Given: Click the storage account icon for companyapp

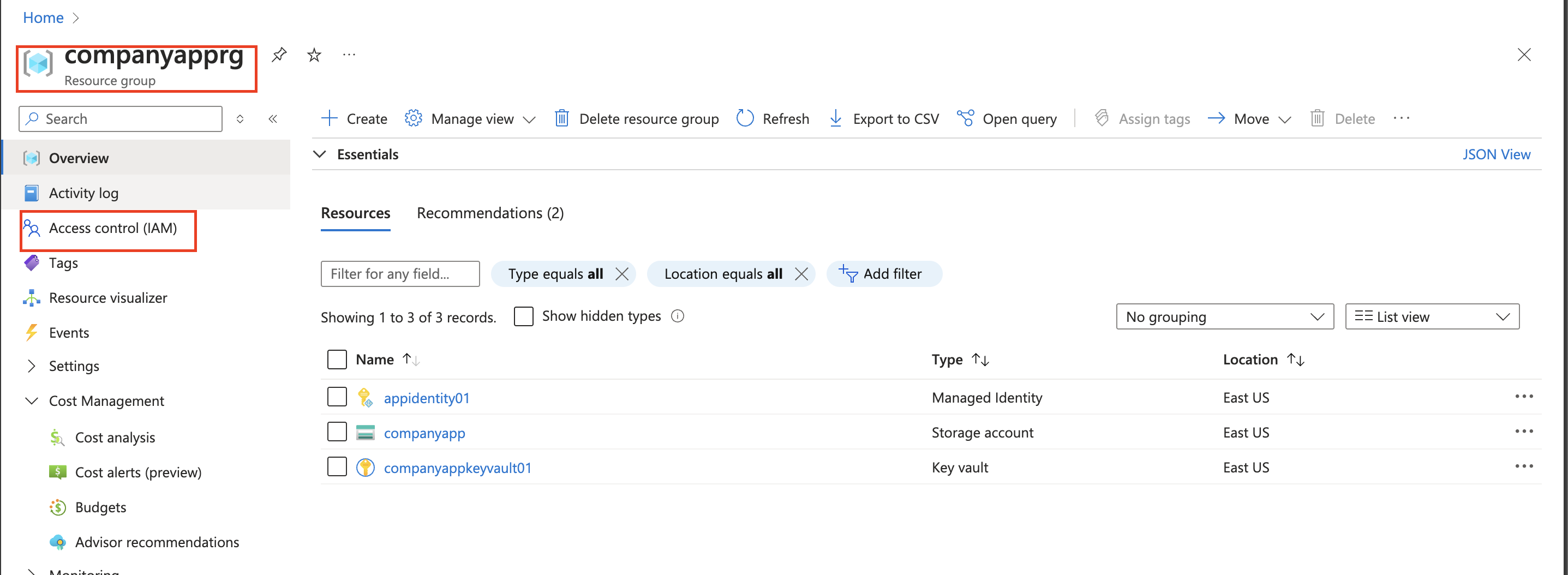Looking at the screenshot, I should pos(365,433).
